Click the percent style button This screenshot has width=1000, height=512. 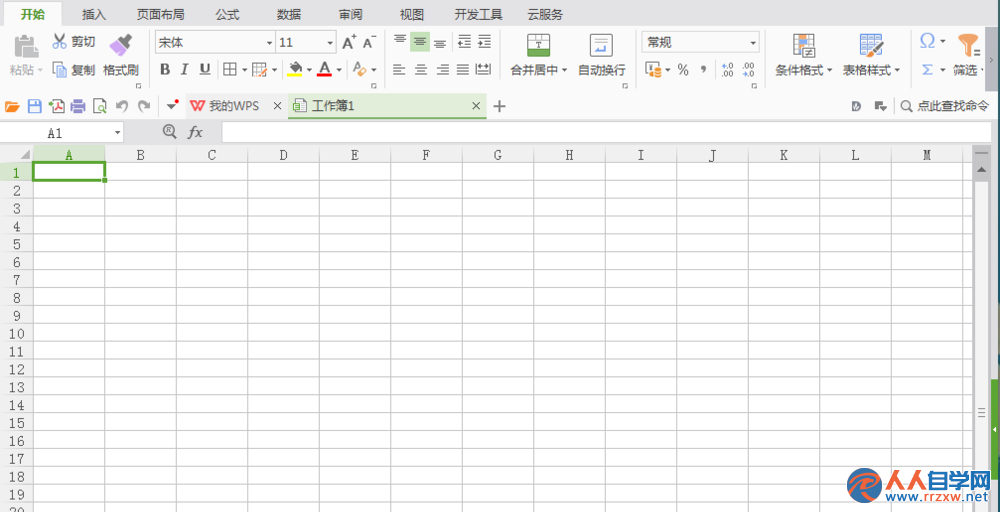click(683, 70)
